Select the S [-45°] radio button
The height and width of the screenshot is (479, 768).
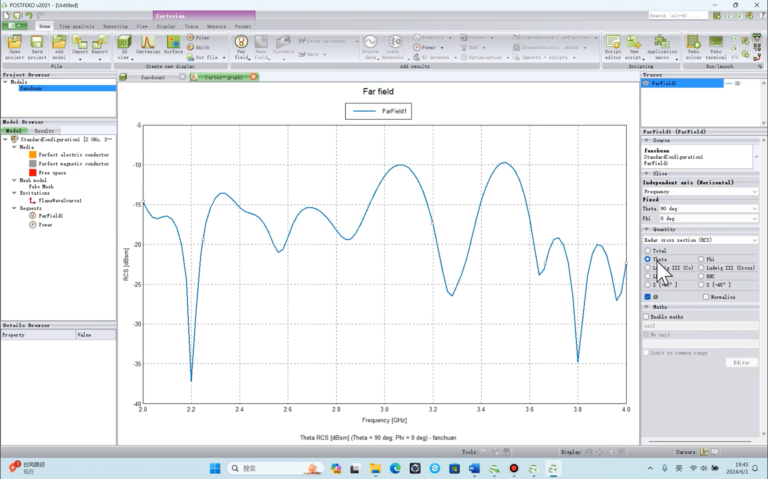pyautogui.click(x=701, y=285)
